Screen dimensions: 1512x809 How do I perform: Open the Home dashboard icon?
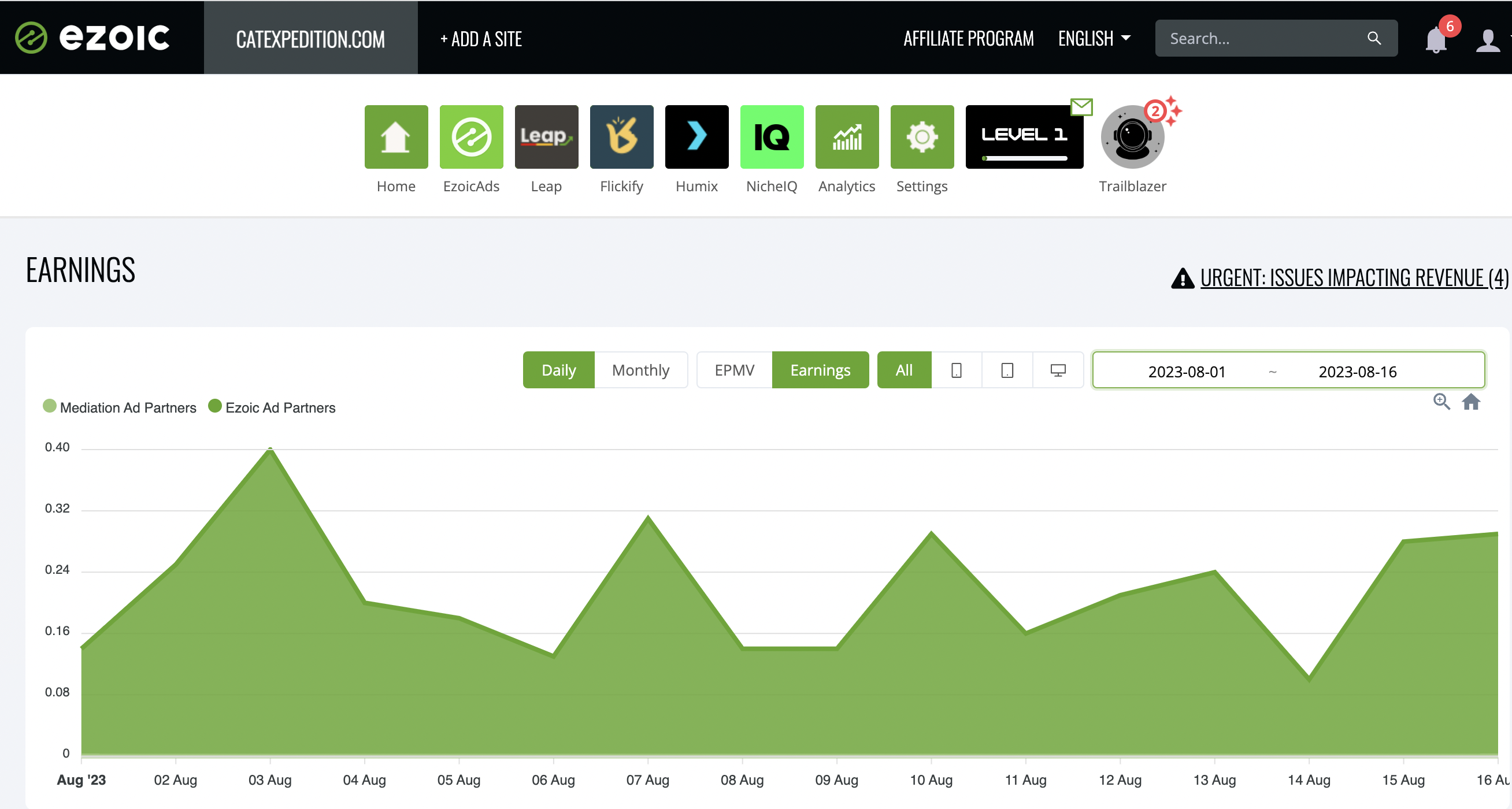396,137
